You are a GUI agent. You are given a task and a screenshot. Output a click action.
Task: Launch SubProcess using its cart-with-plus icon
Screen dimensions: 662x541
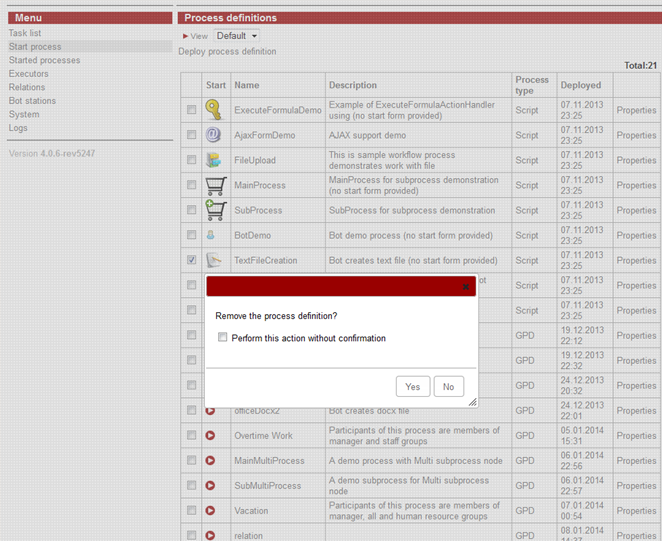216,210
